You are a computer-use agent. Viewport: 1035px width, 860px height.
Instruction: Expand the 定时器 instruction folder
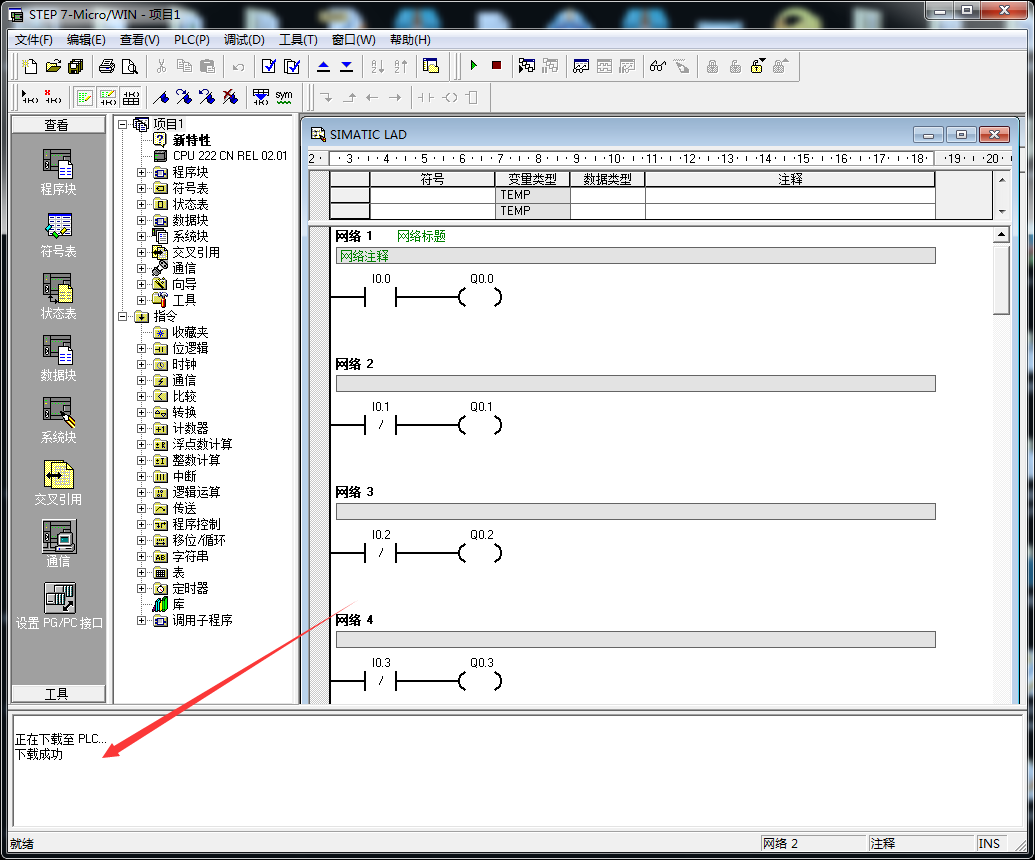[x=141, y=588]
